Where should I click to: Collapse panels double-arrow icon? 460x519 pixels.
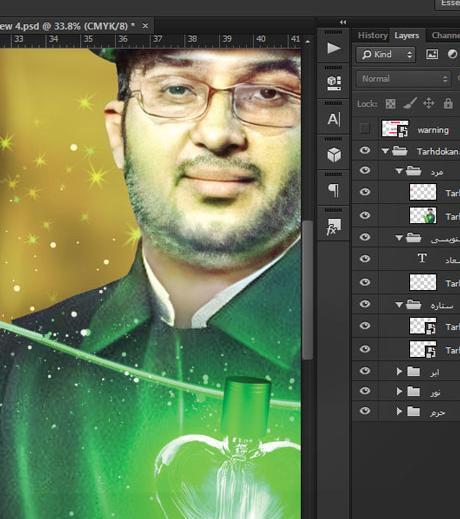click(x=343, y=22)
